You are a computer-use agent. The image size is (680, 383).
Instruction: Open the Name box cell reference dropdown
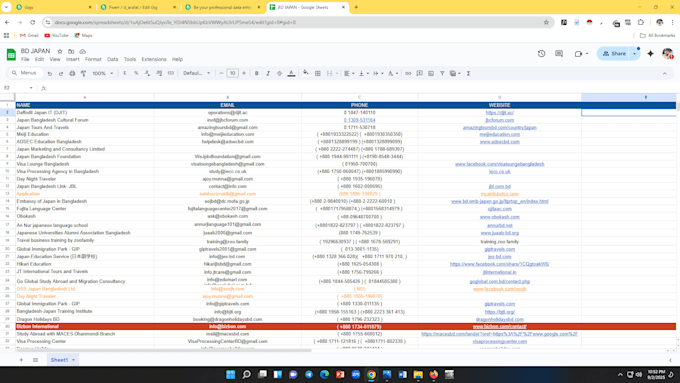(x=31, y=88)
